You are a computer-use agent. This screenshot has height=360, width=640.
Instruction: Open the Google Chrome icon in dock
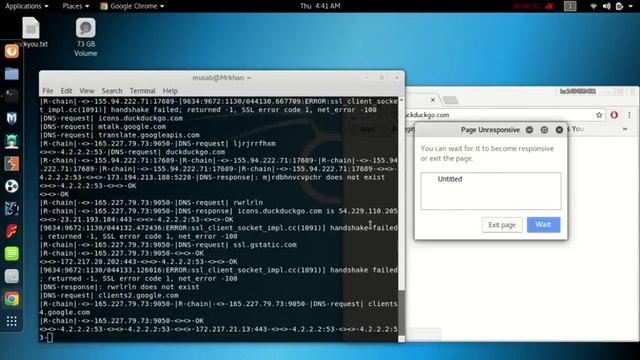coord(11,299)
